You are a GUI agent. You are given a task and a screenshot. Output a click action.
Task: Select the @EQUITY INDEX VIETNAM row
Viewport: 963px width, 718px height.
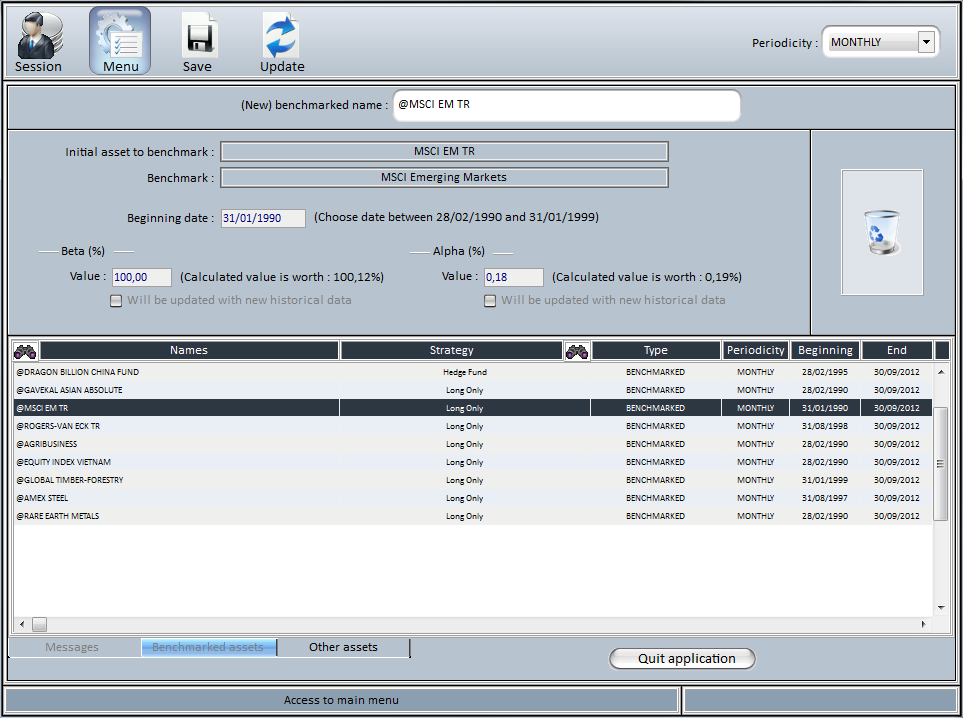pyautogui.click(x=473, y=462)
